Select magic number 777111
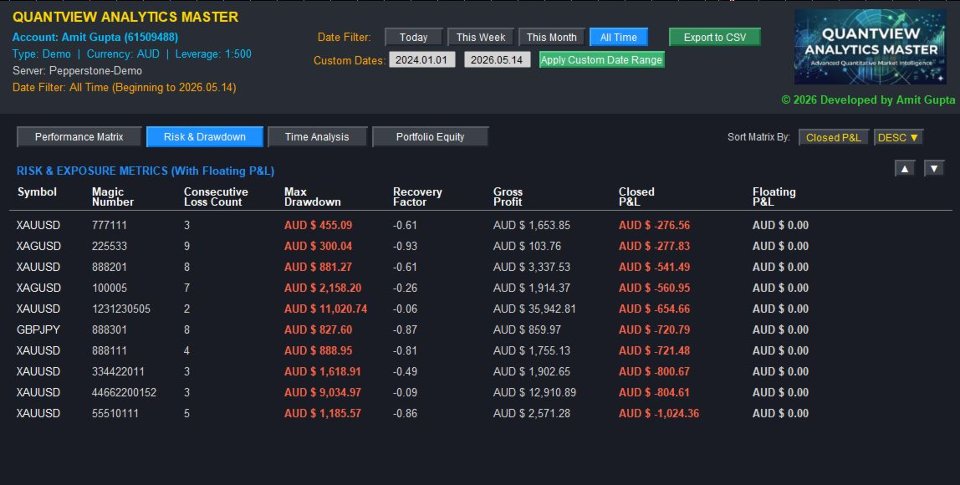This screenshot has height=485, width=960. (110, 225)
